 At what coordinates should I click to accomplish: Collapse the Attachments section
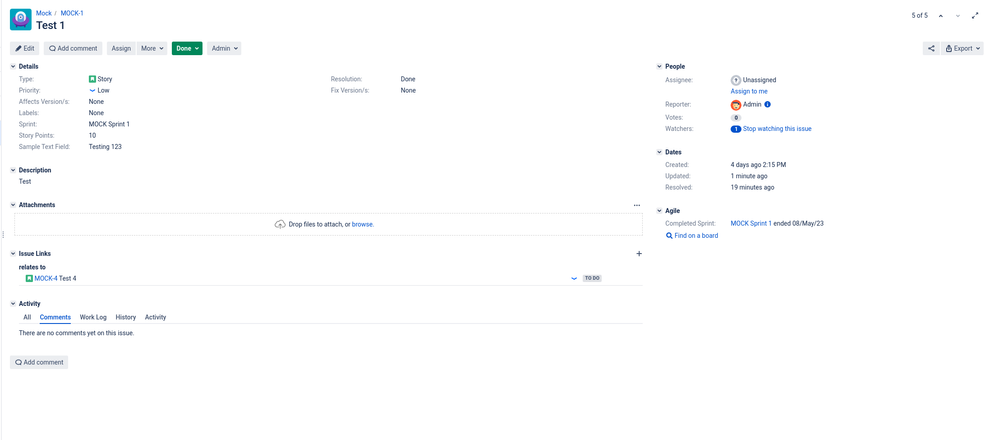[x=13, y=205]
